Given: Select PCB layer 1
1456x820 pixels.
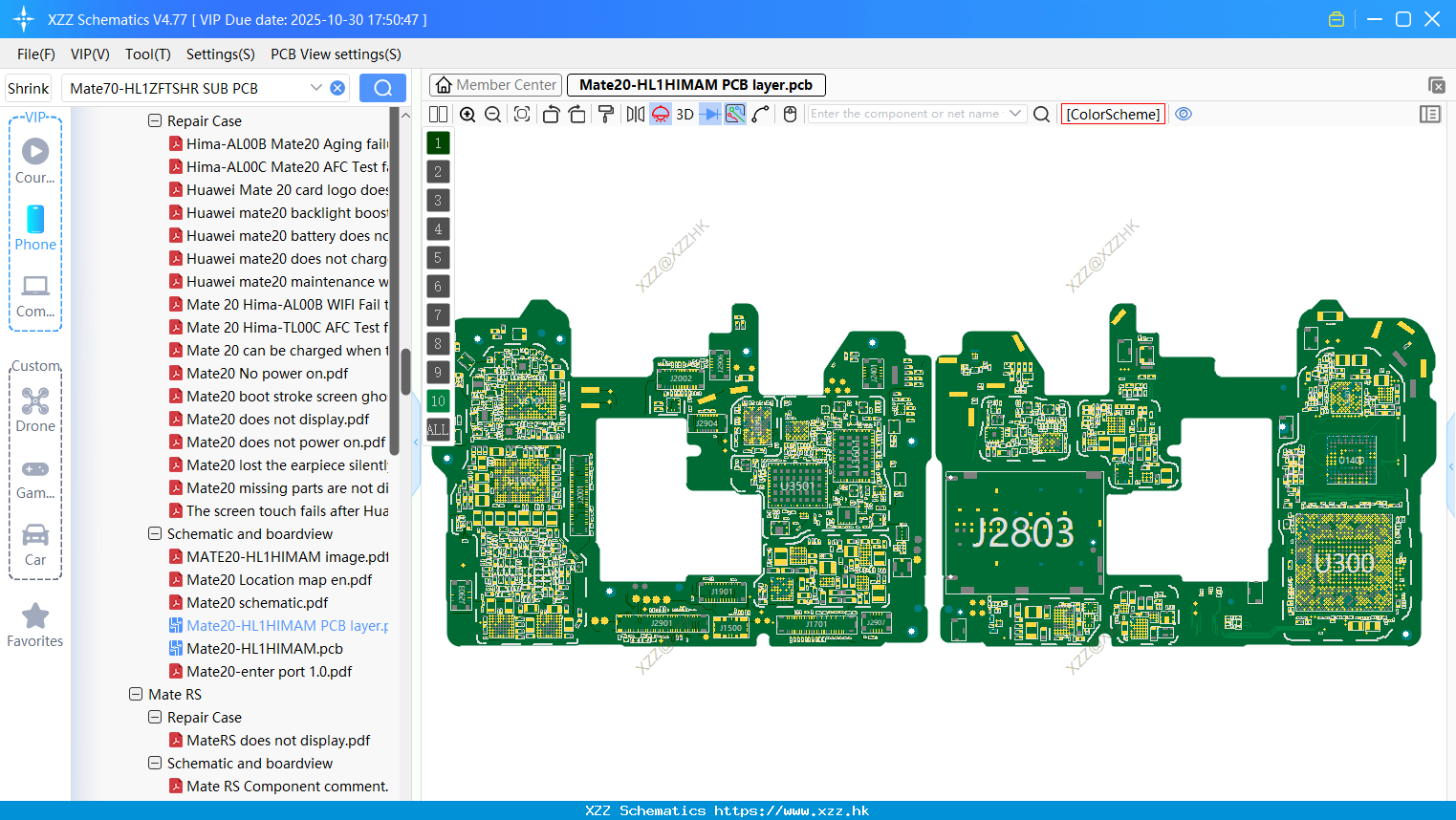Looking at the screenshot, I should (438, 143).
